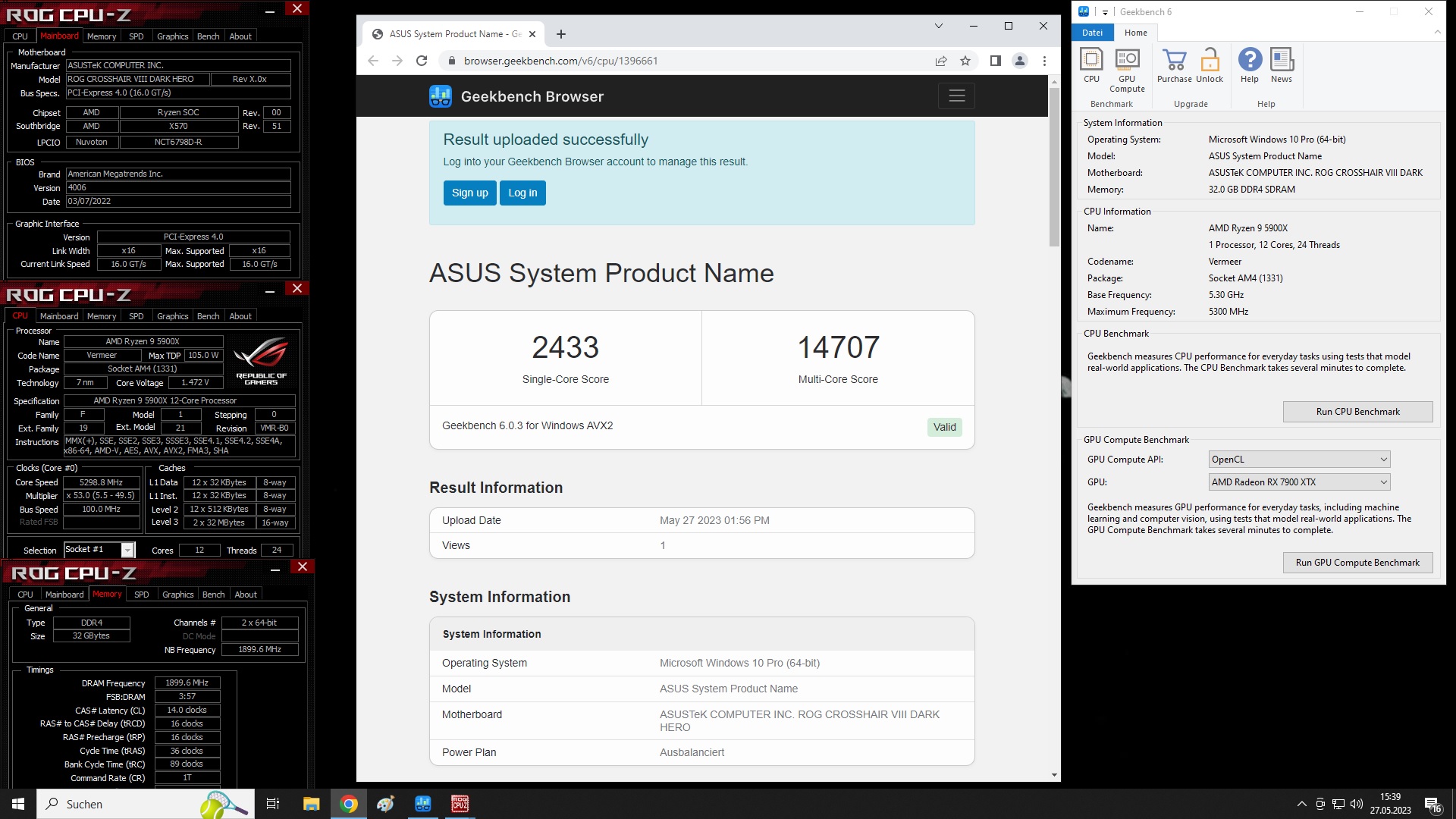Switch to Geekbench 6 on the taskbar
Screen dimensions: 1456x819
tap(423, 804)
